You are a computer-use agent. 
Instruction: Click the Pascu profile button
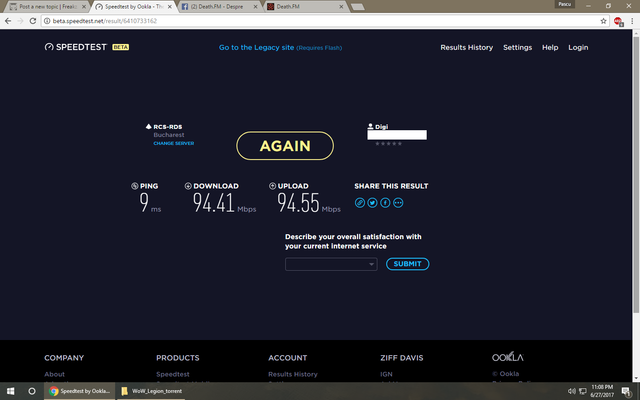[565, 4]
